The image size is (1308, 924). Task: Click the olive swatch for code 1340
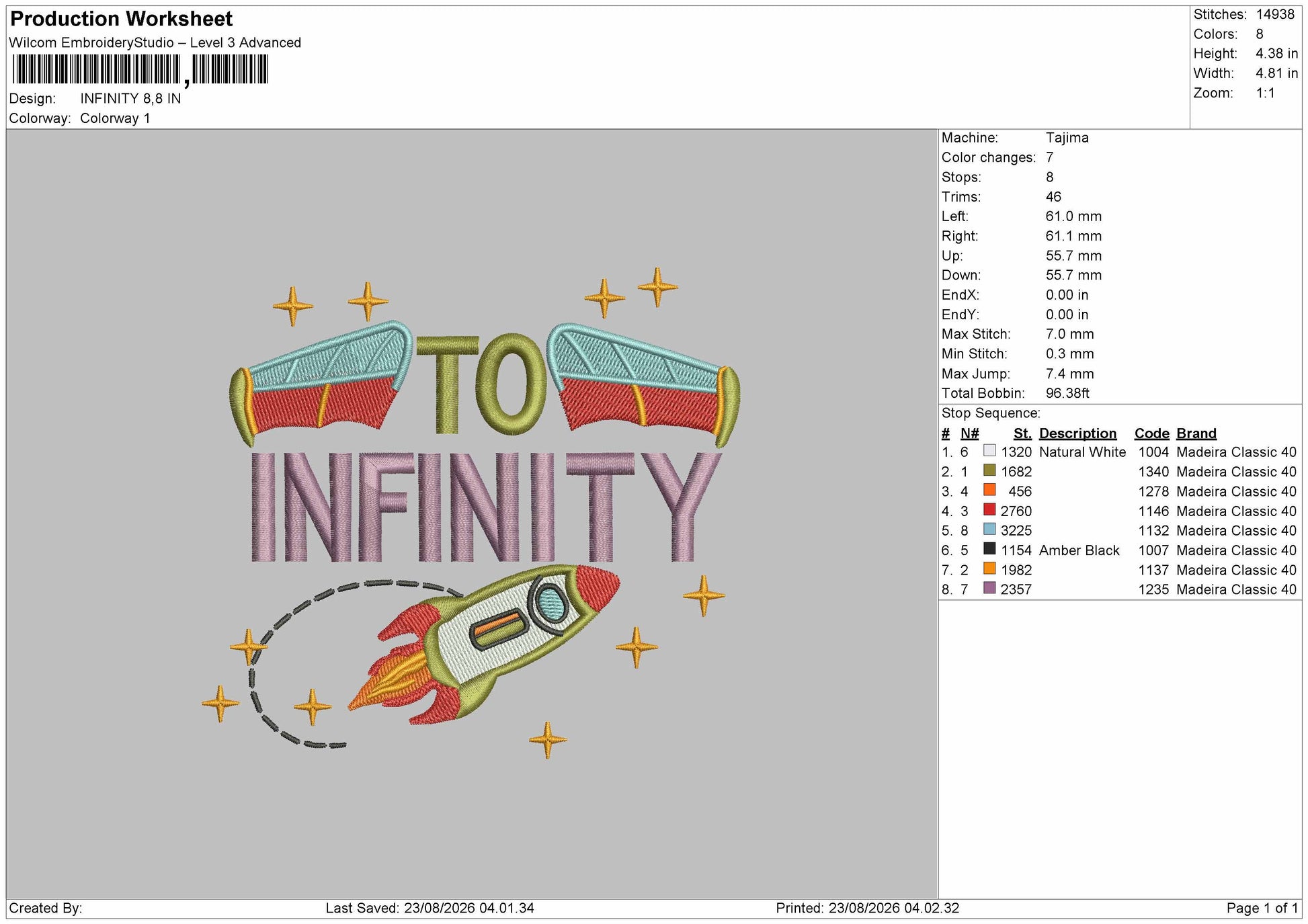tap(989, 470)
